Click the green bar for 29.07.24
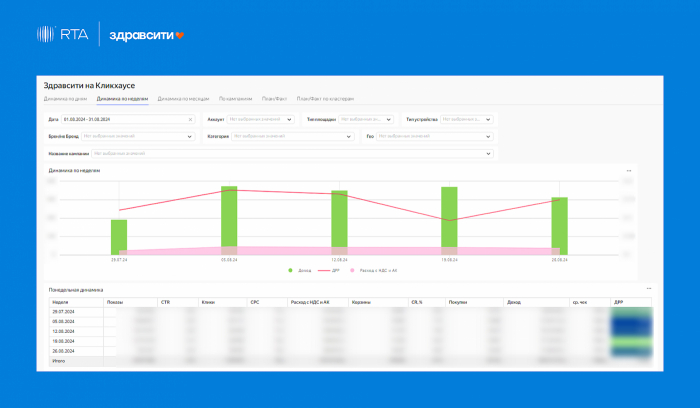700x408 pixels. click(119, 237)
